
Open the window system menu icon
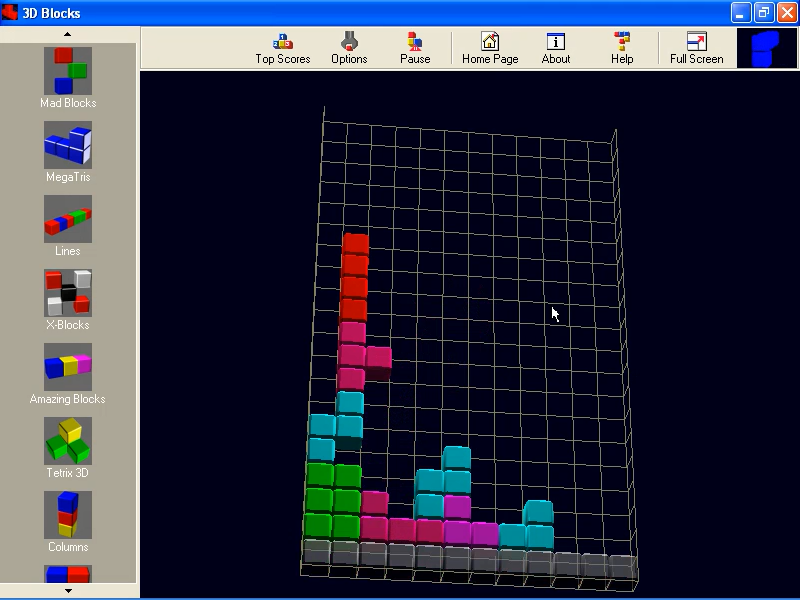(10, 12)
